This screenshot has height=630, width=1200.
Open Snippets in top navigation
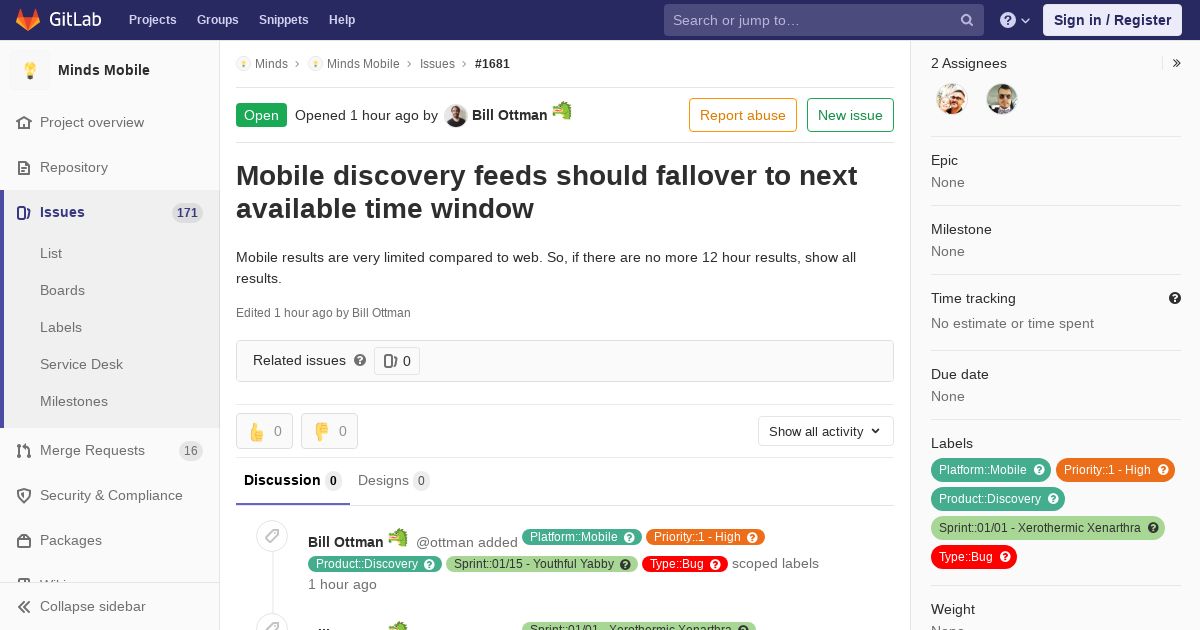pyautogui.click(x=283, y=20)
